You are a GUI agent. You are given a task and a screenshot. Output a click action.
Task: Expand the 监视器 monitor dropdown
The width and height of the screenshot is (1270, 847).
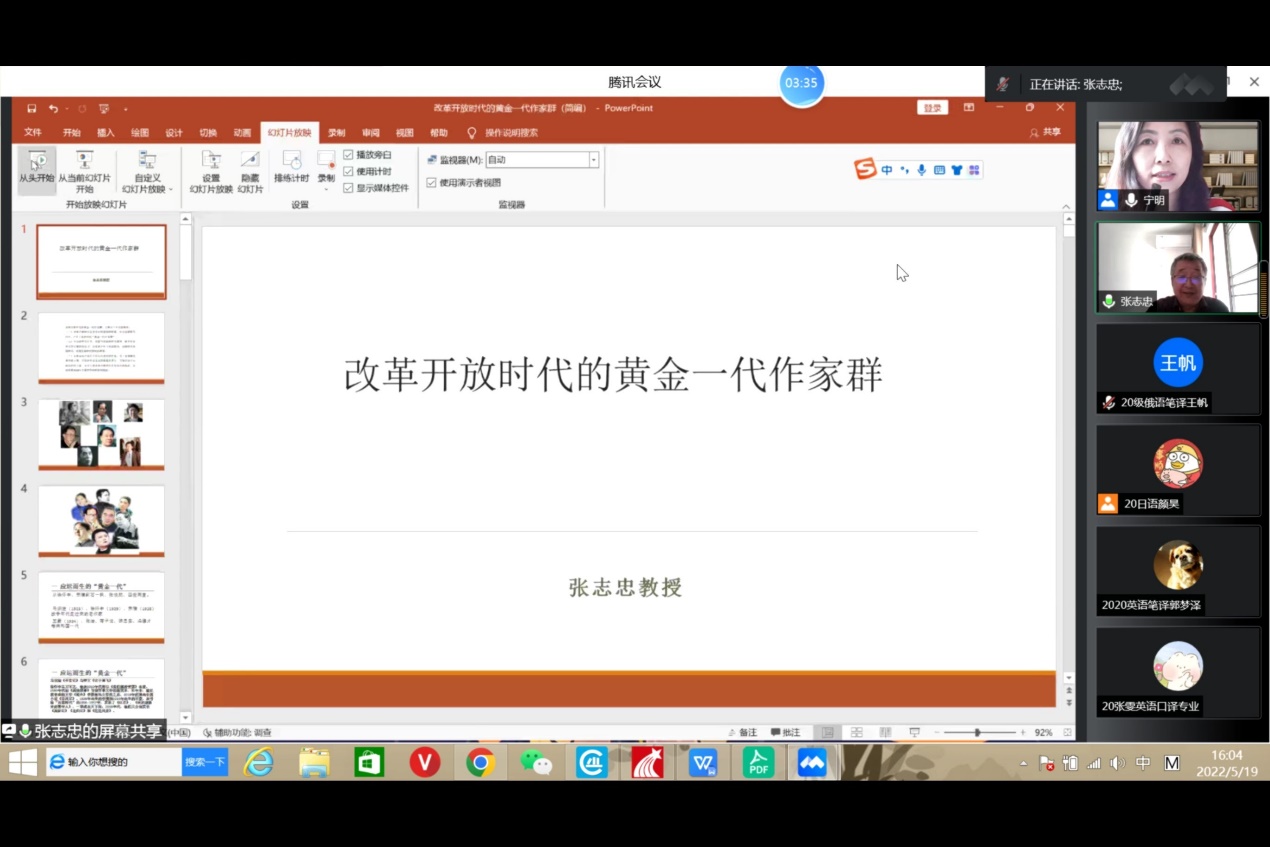593,160
